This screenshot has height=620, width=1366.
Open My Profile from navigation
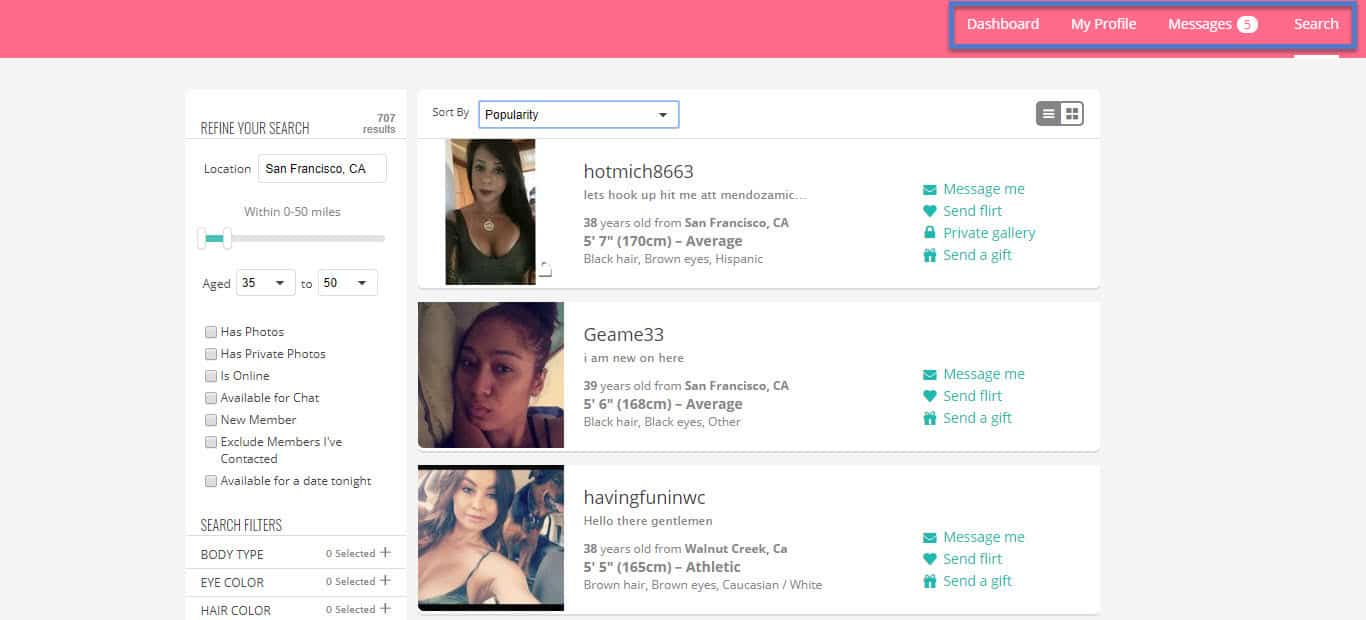1103,24
